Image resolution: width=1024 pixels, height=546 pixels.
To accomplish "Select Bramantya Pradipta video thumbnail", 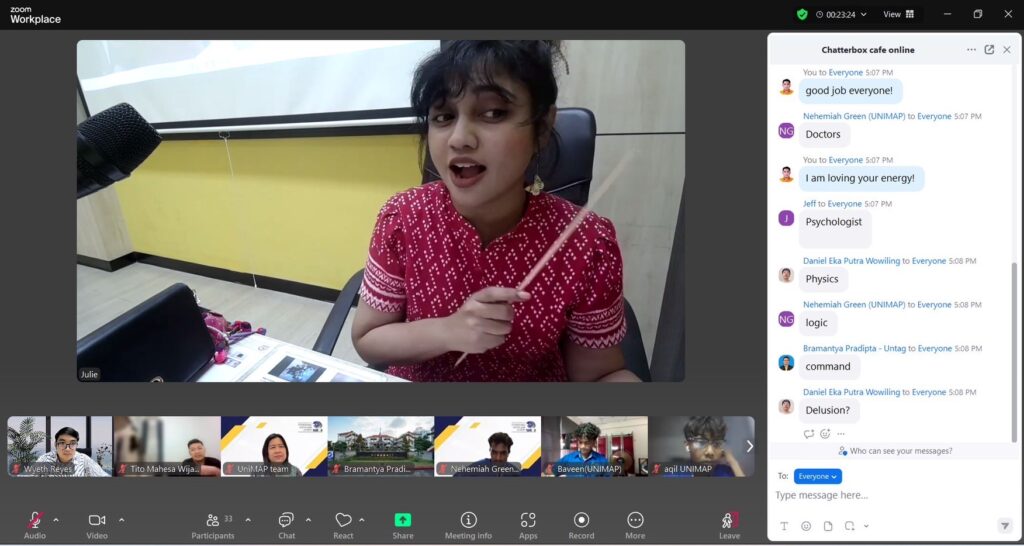I will (x=381, y=446).
